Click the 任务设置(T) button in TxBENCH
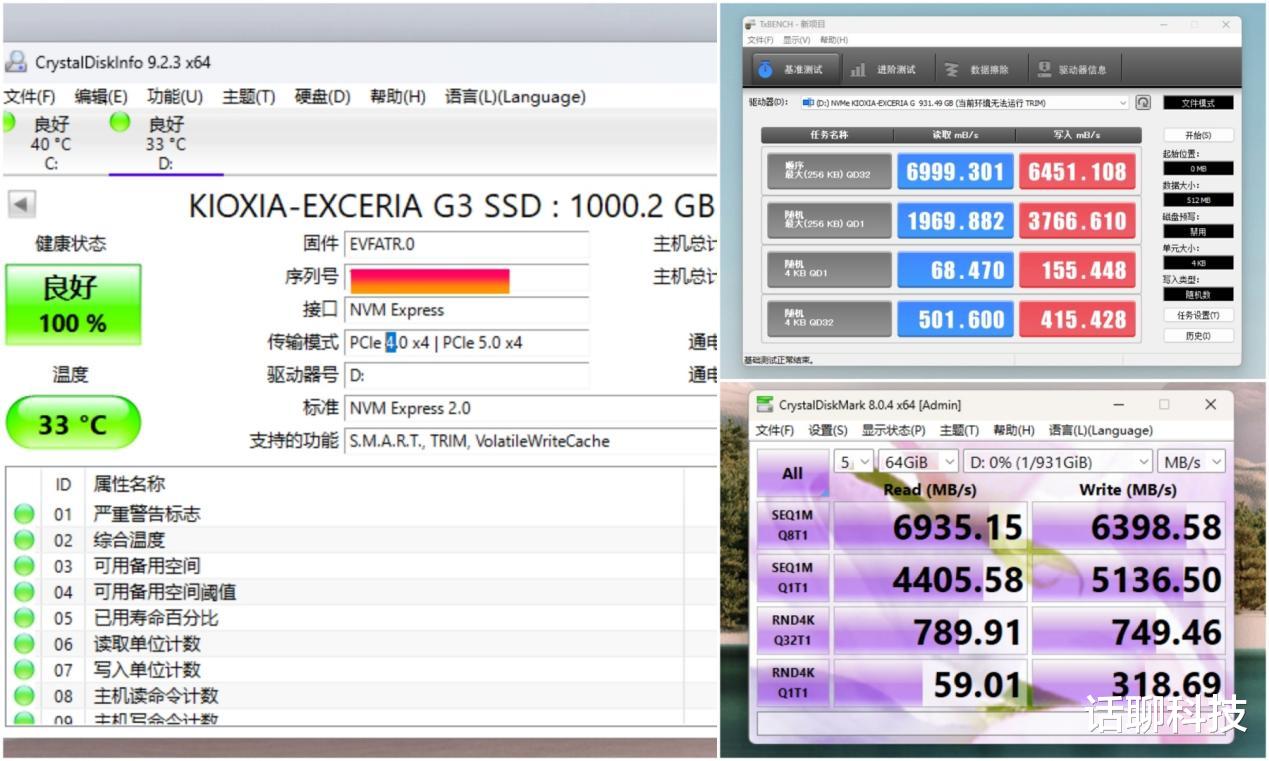Viewport: 1269px width, 761px height. tap(1198, 315)
